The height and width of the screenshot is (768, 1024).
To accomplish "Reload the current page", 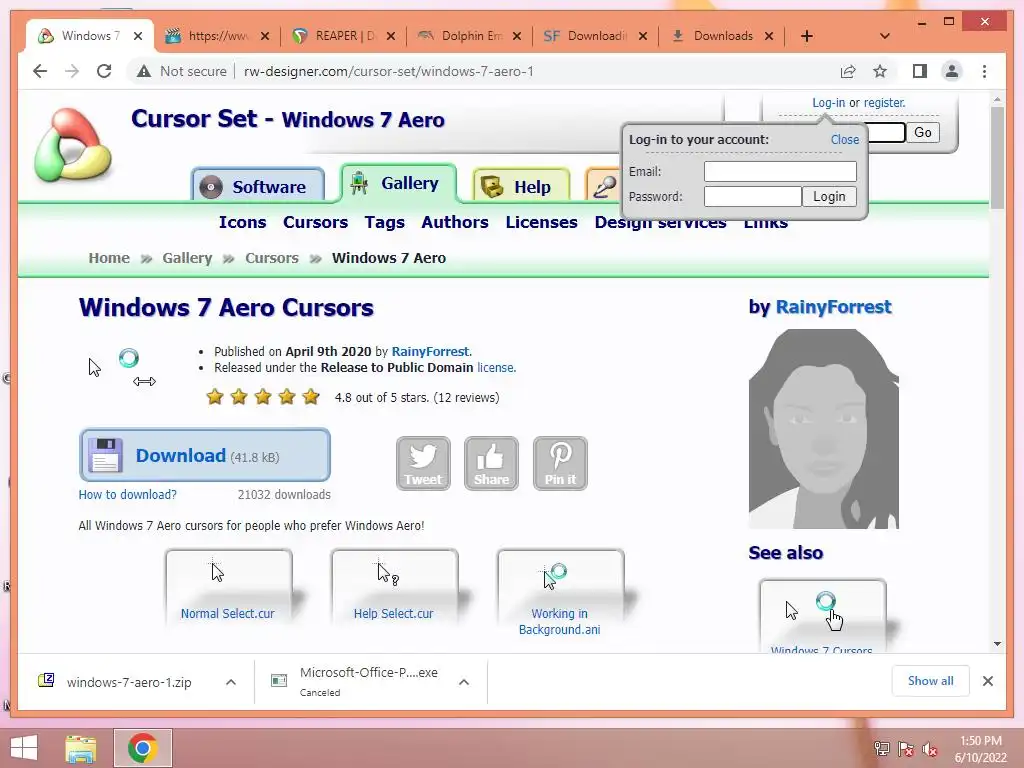I will click(104, 71).
